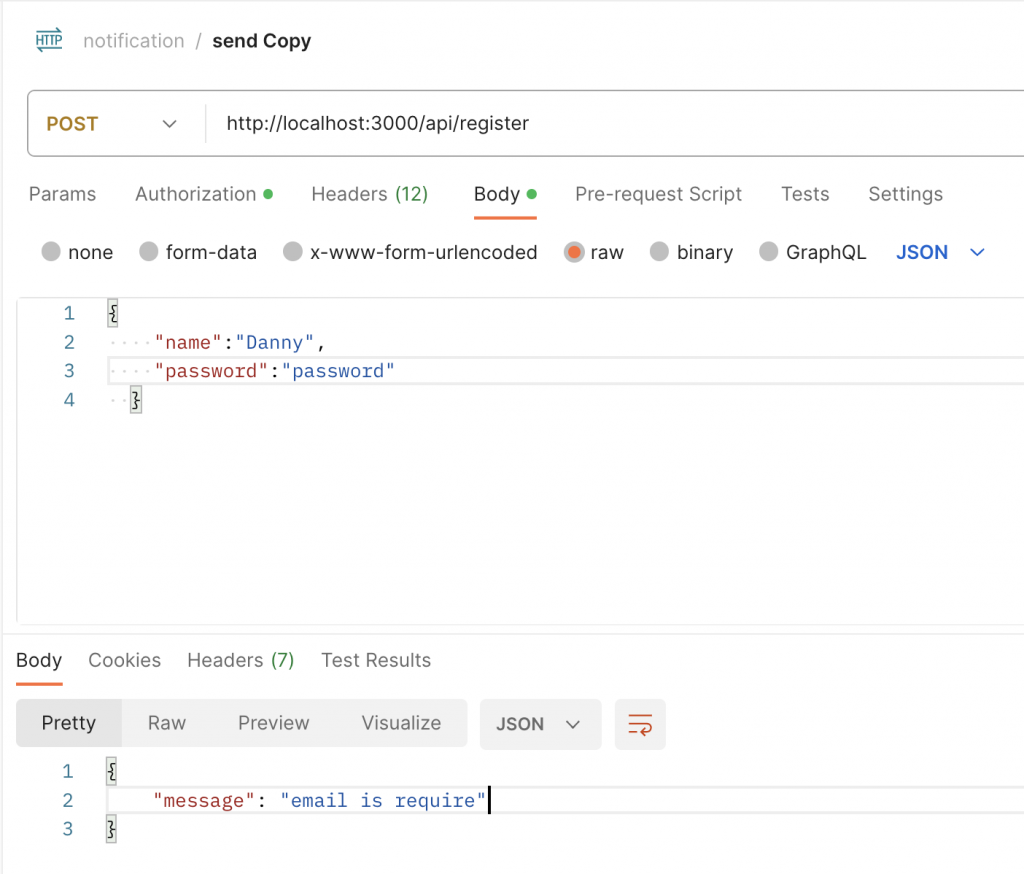1024x874 pixels.
Task: Choose x-www-form-urlencoded body type
Action: coord(293,252)
